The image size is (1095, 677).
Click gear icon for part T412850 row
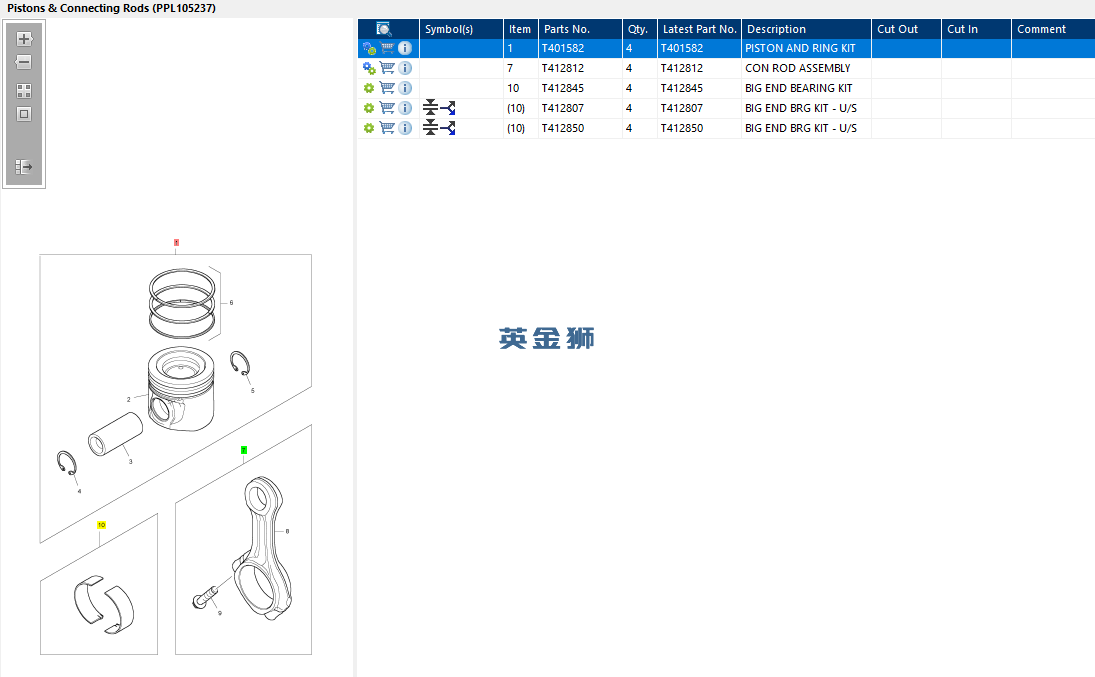click(x=369, y=129)
